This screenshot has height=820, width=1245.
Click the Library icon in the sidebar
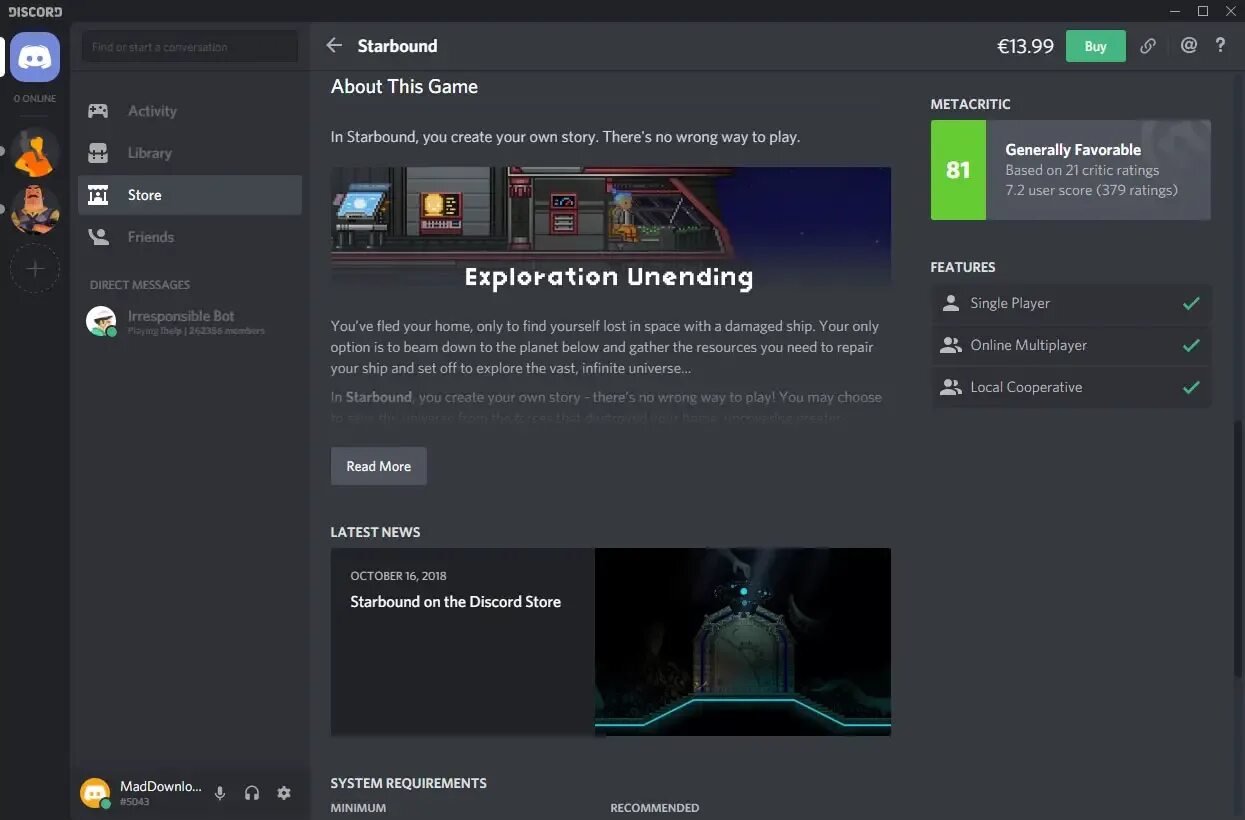[98, 153]
